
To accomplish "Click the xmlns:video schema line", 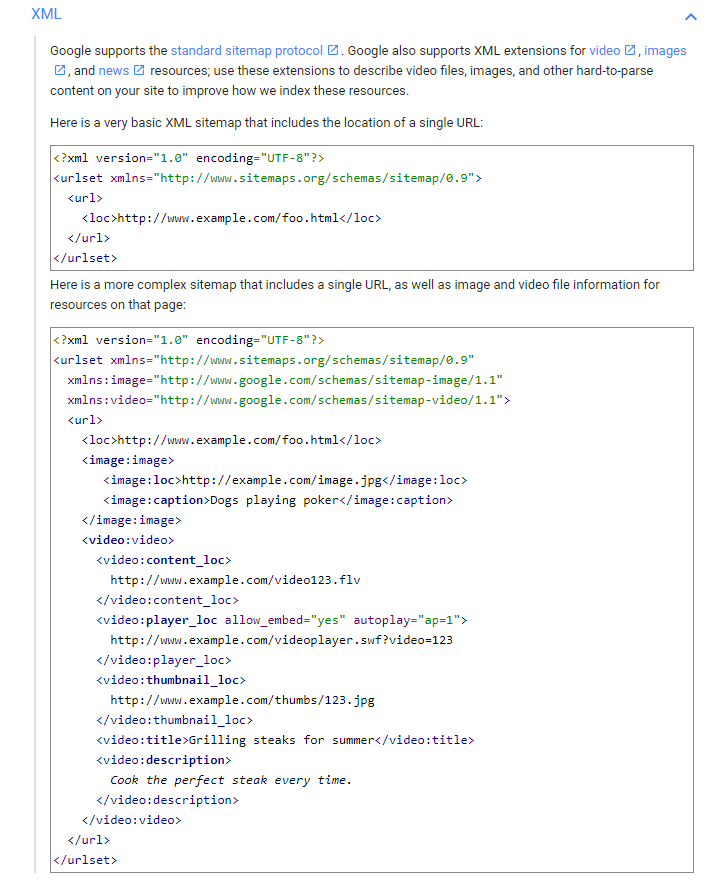I will pos(289,400).
